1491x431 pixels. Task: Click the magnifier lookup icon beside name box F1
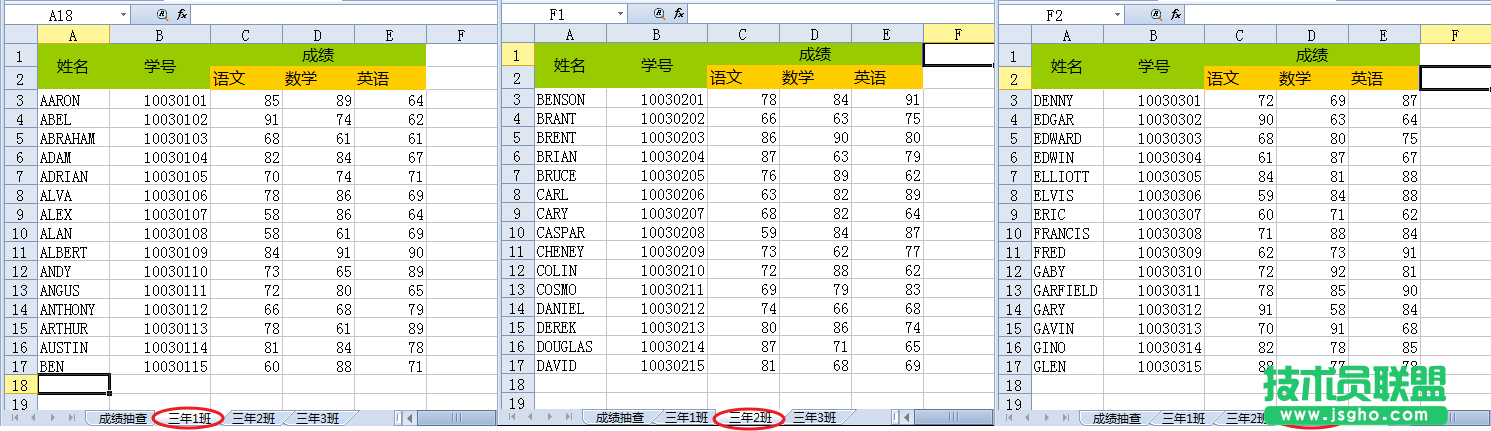coord(660,14)
